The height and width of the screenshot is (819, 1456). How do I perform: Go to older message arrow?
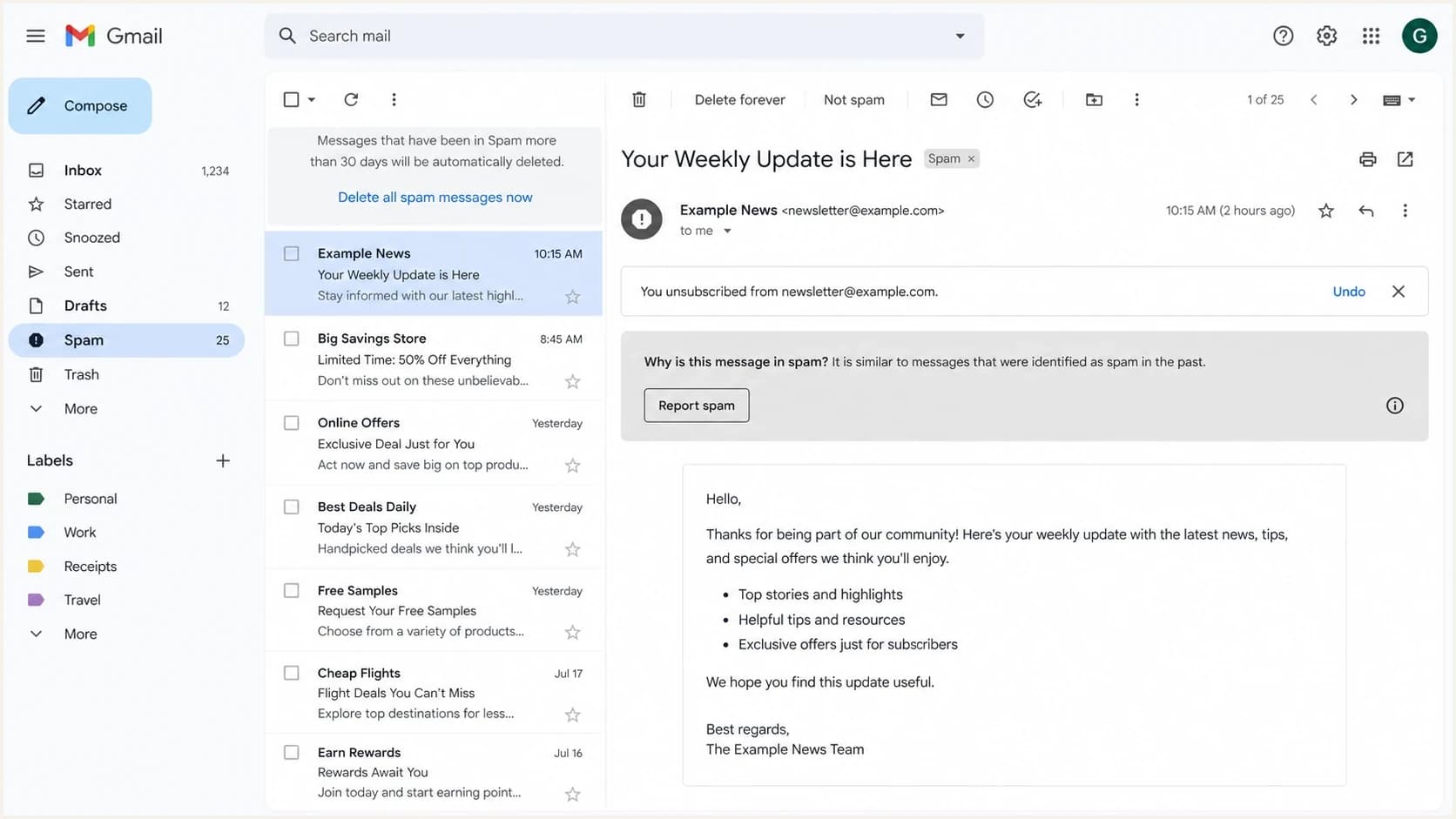[1353, 99]
